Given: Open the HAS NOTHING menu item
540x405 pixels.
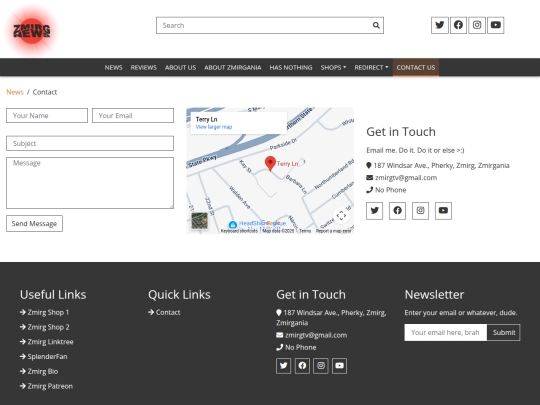Looking at the screenshot, I should (291, 68).
